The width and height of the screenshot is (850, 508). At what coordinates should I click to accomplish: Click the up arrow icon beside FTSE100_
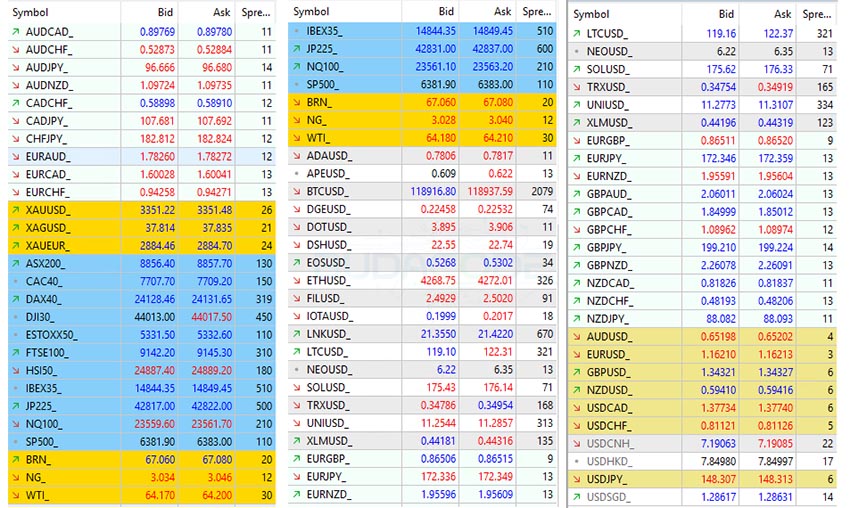coord(16,353)
